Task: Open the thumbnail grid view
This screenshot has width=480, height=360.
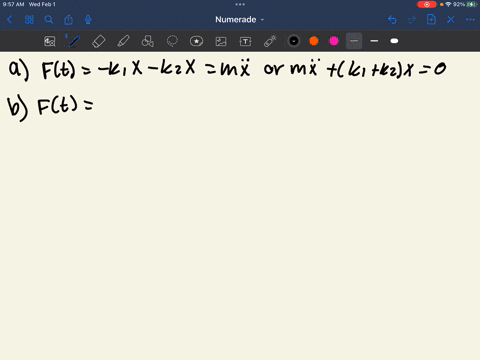Action: [x=29, y=20]
